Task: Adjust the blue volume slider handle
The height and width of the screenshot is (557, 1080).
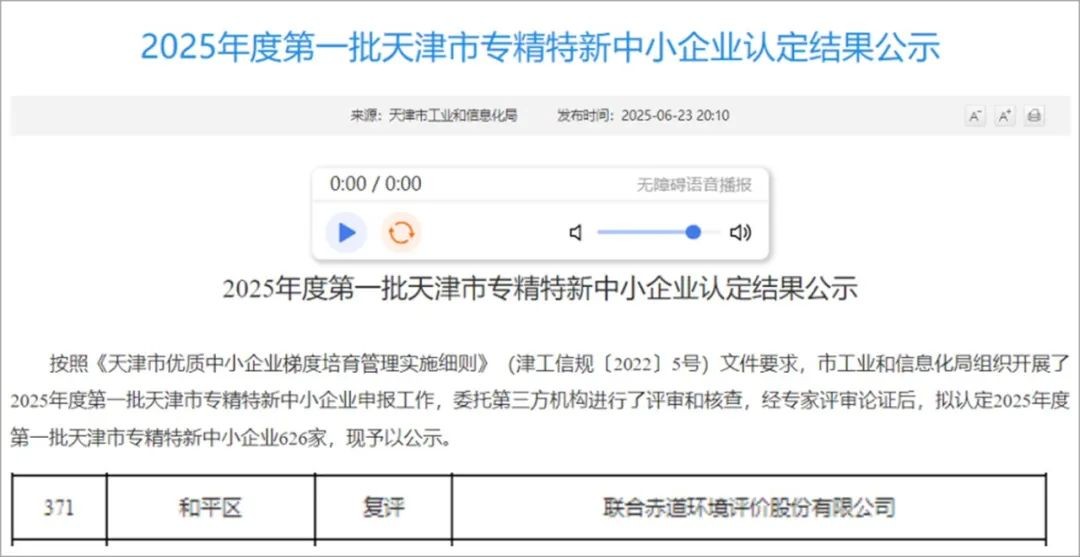Action: pos(693,232)
